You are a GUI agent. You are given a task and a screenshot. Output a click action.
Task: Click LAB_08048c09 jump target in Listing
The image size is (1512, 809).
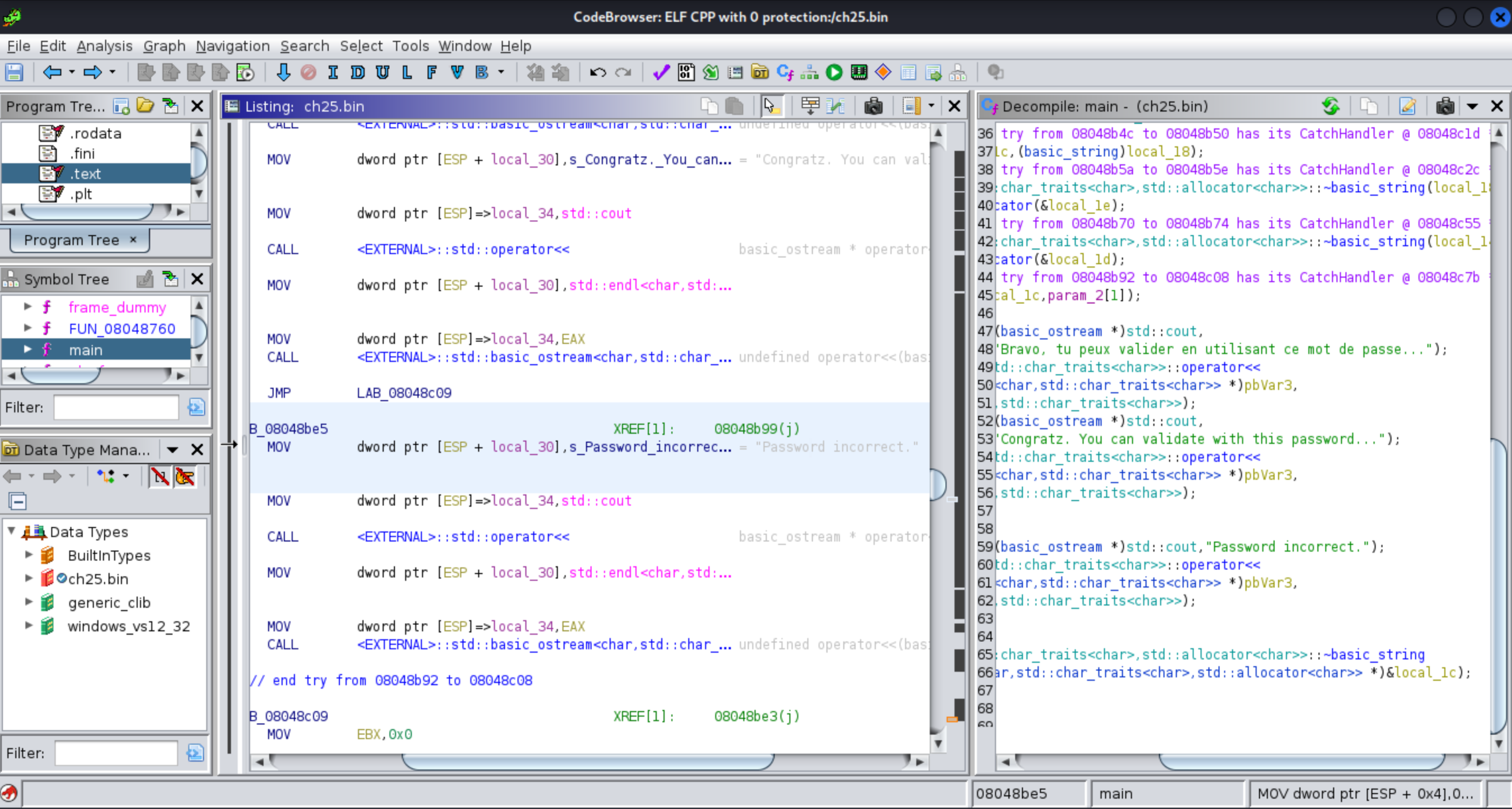tap(404, 393)
